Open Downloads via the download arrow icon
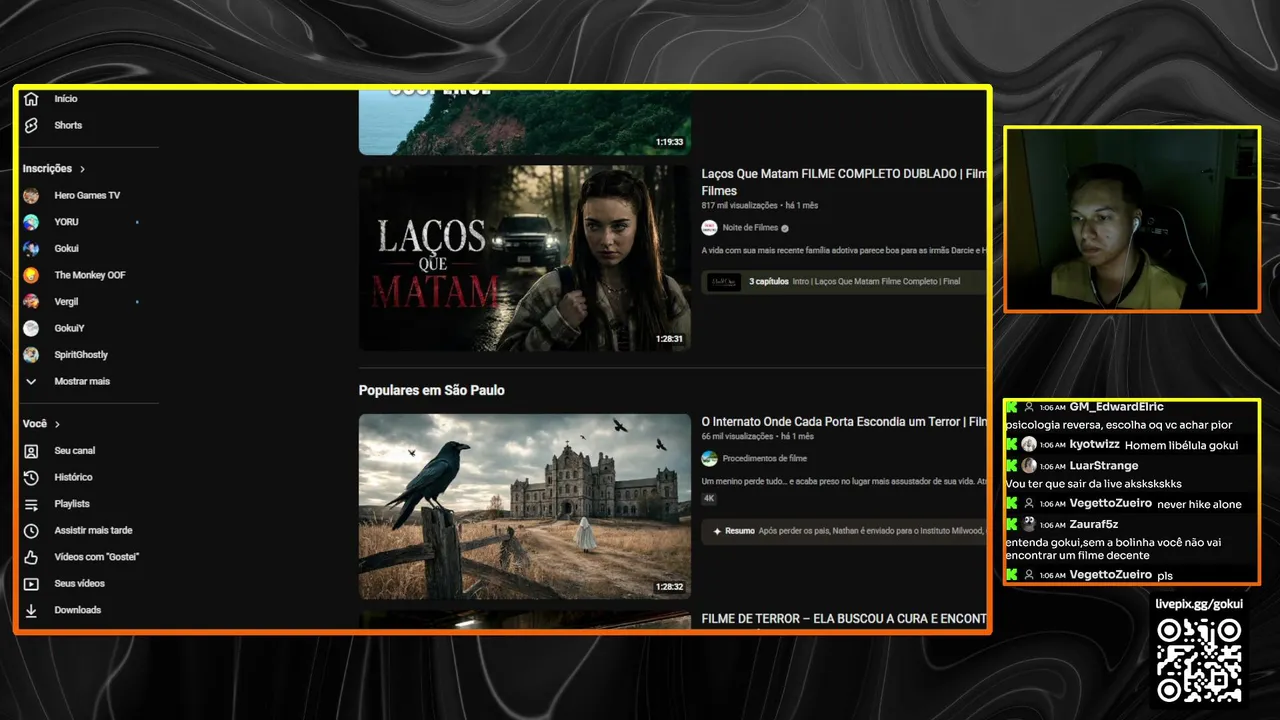 [31, 610]
